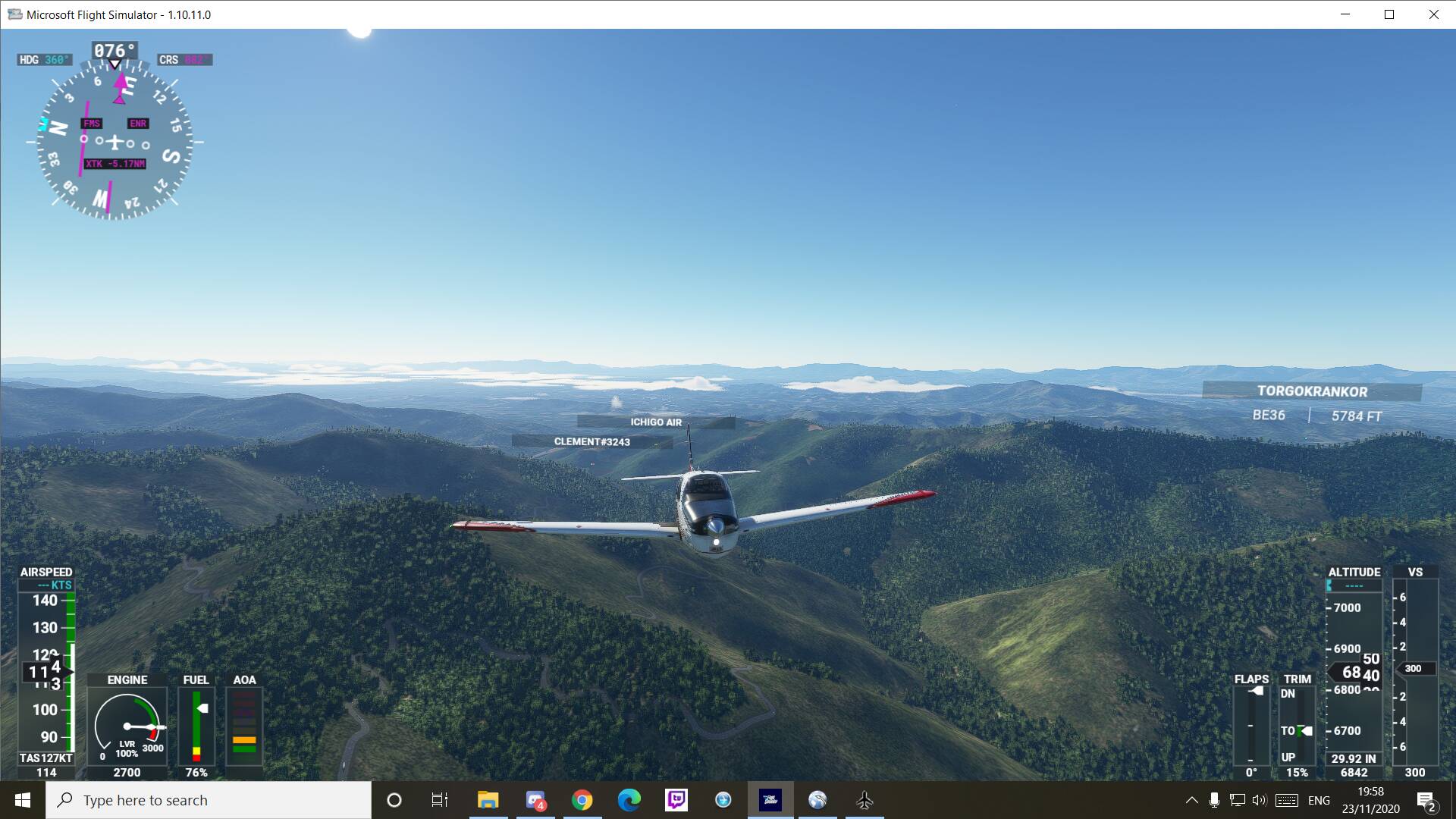Click the Type here to search box
1456x819 pixels.
point(209,800)
